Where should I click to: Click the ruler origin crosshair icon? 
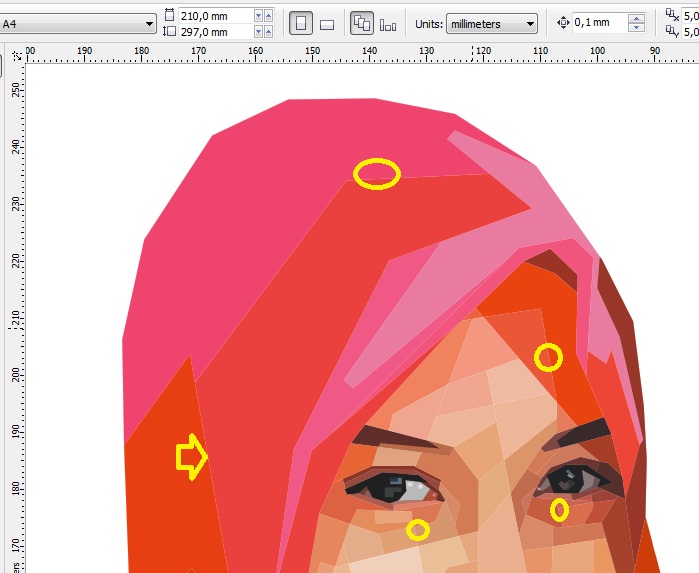pos(17,56)
